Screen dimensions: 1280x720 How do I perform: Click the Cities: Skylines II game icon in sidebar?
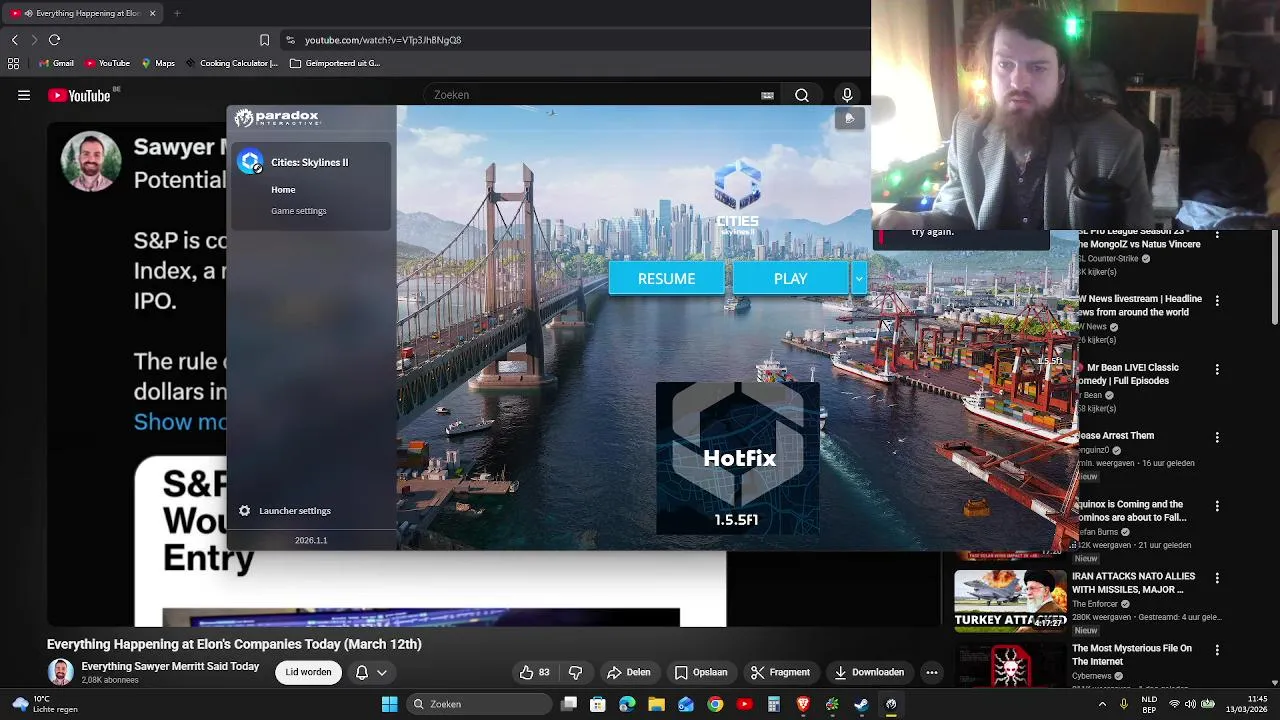point(250,162)
